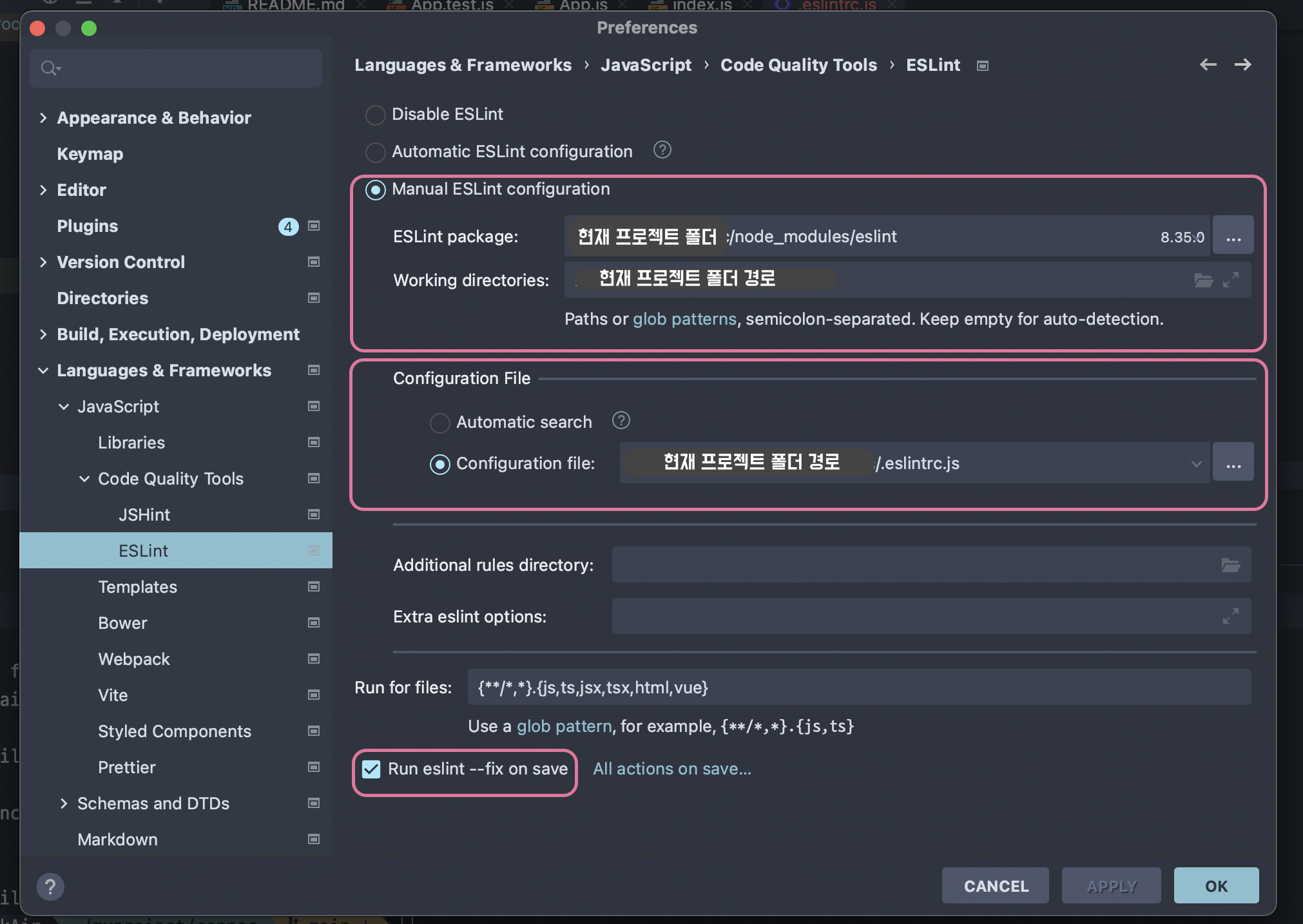Open help via question mark bottom-left
Screen dimensions: 1303x924
(50, 887)
